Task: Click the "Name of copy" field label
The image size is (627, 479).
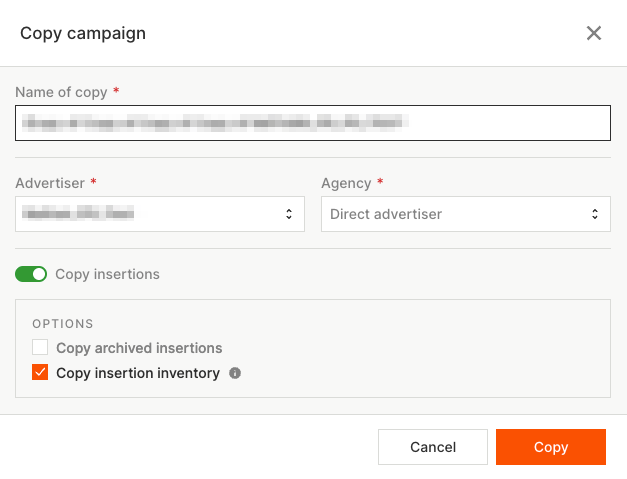Action: [x=61, y=92]
